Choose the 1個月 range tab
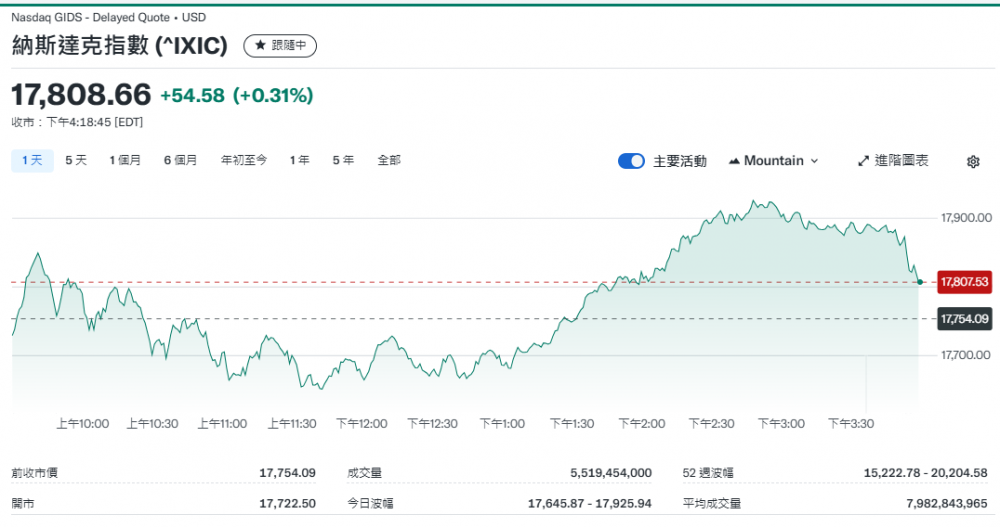This screenshot has width=1000, height=527. click(x=125, y=160)
